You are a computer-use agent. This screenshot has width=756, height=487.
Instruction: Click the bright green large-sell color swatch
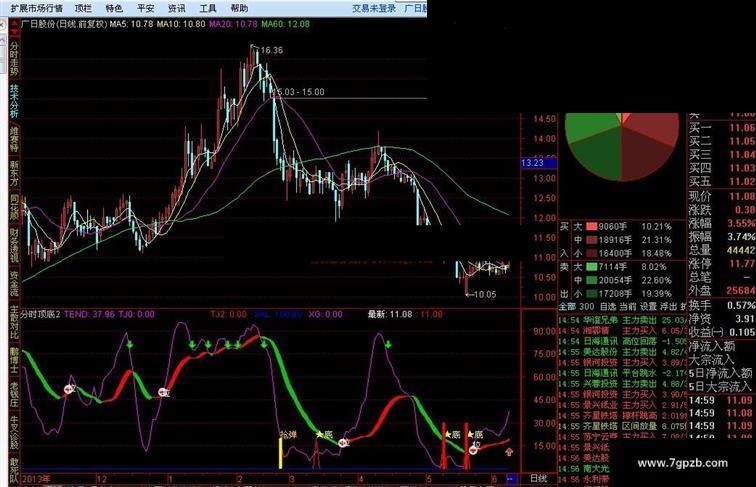(592, 267)
